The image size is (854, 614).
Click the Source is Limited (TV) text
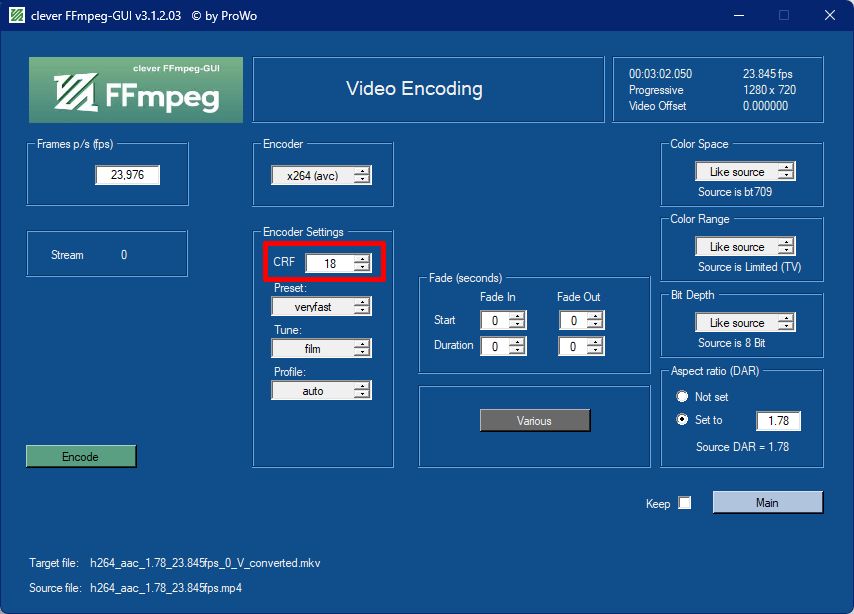pos(749,267)
